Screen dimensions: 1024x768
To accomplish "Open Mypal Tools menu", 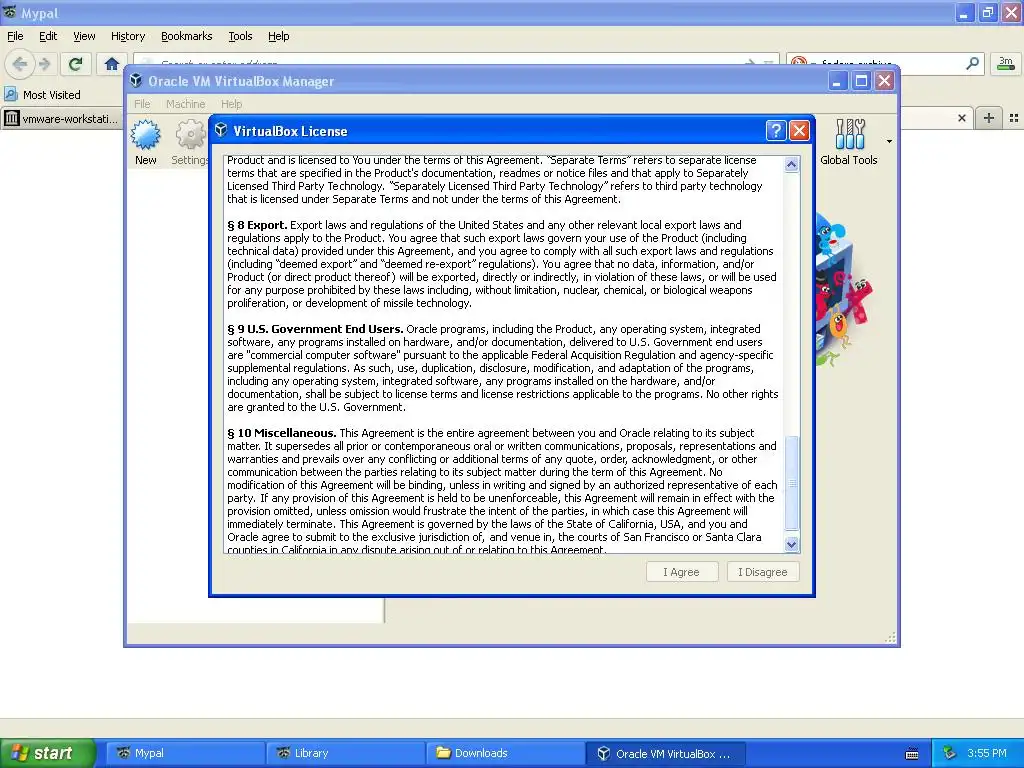I will pyautogui.click(x=240, y=36).
